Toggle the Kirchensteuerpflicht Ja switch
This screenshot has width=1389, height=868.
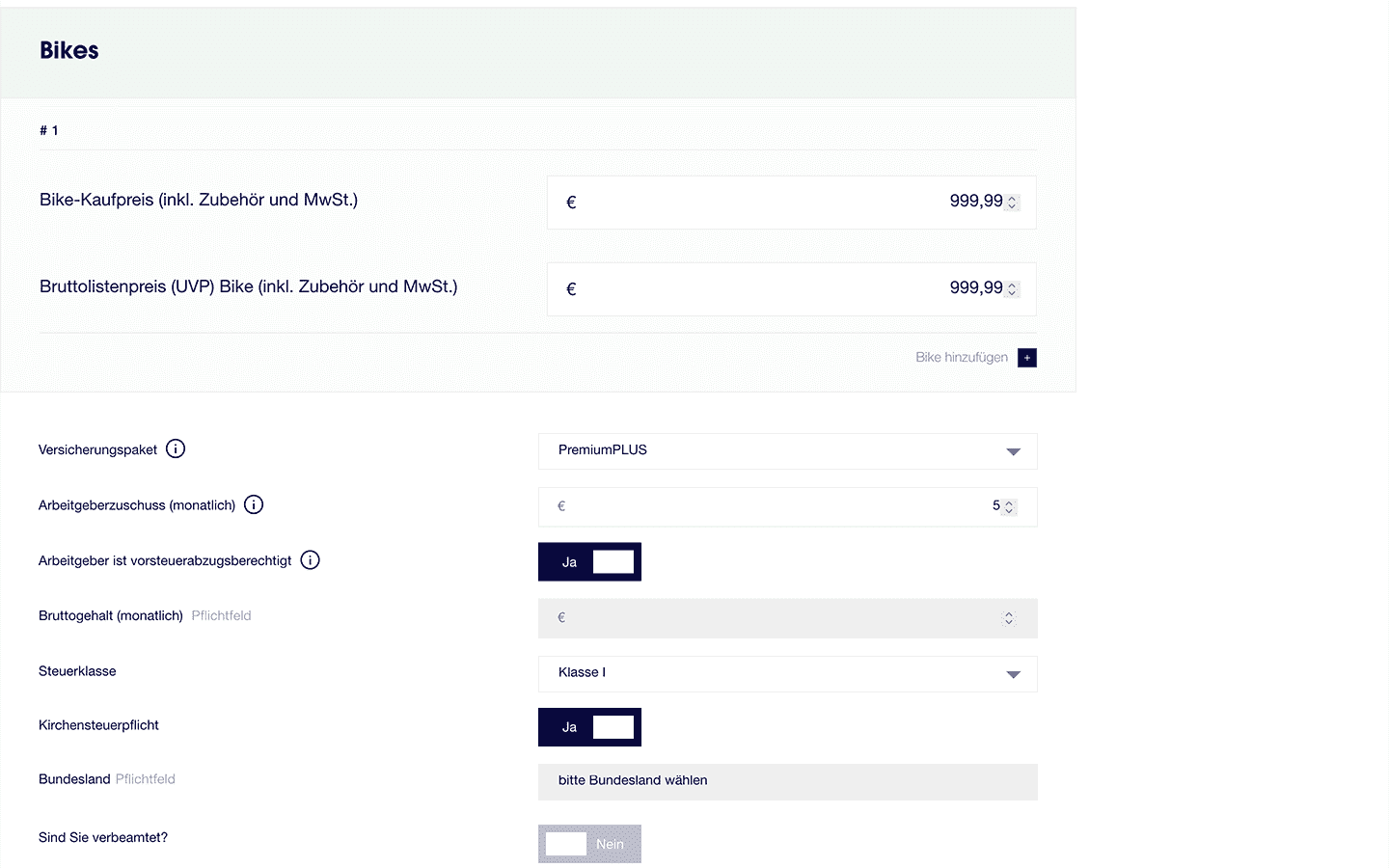click(x=589, y=727)
